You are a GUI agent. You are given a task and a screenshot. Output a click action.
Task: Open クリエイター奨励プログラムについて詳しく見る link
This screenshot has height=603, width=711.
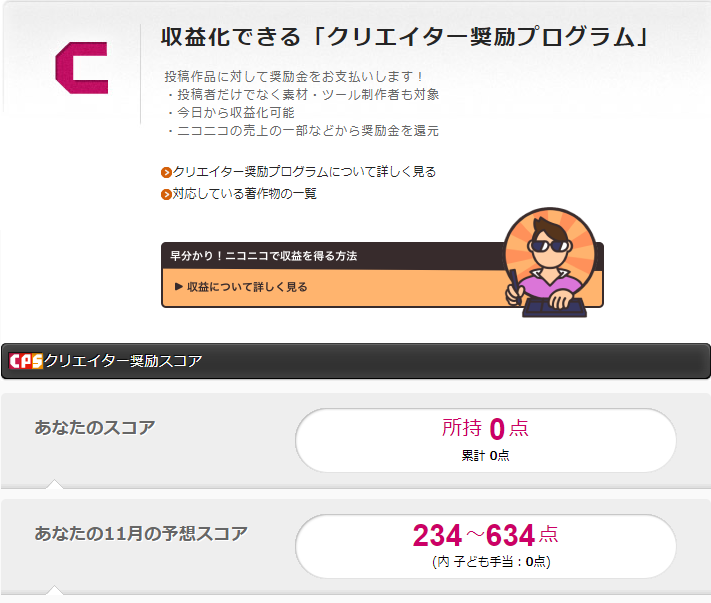(304, 172)
